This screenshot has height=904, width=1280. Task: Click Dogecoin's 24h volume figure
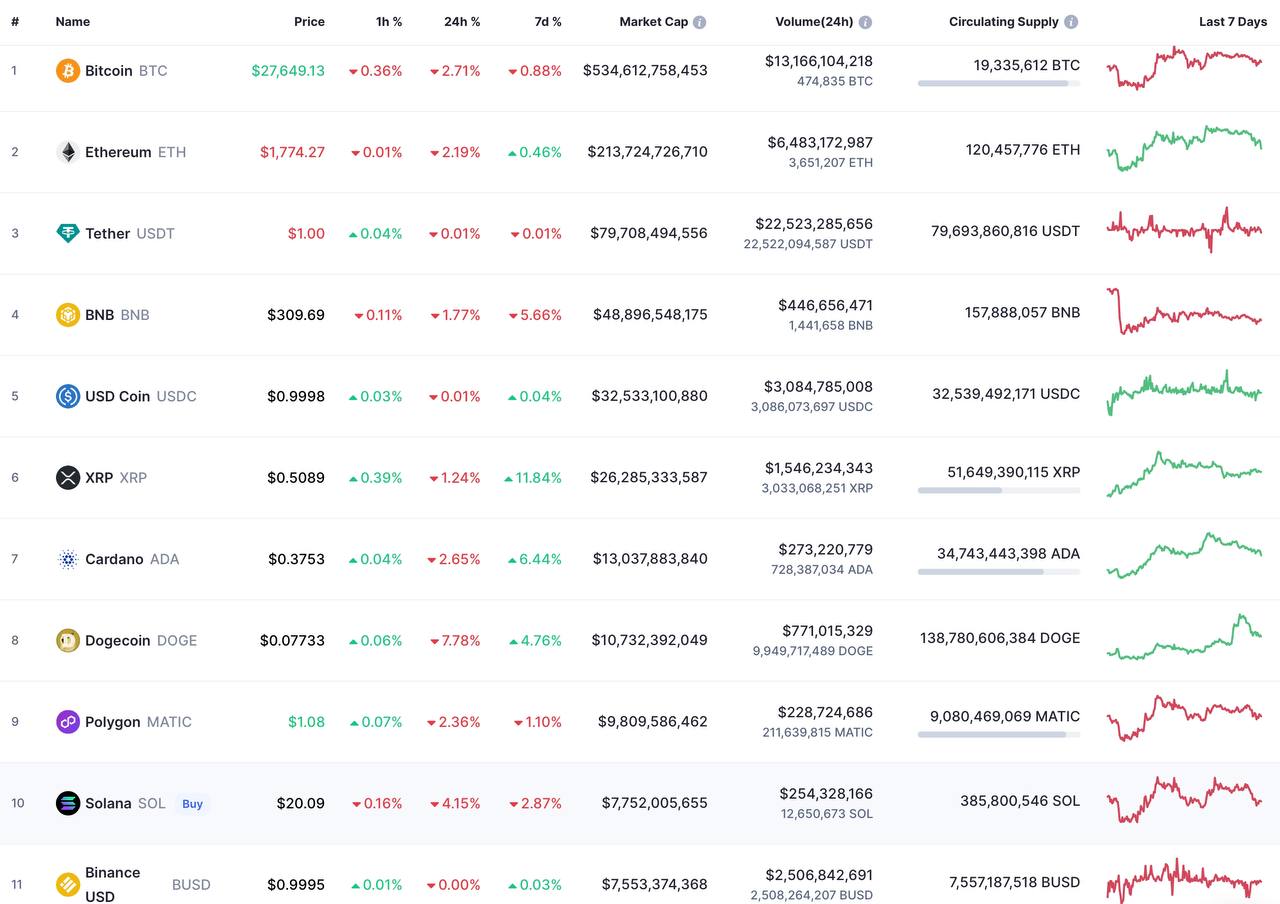(826, 631)
